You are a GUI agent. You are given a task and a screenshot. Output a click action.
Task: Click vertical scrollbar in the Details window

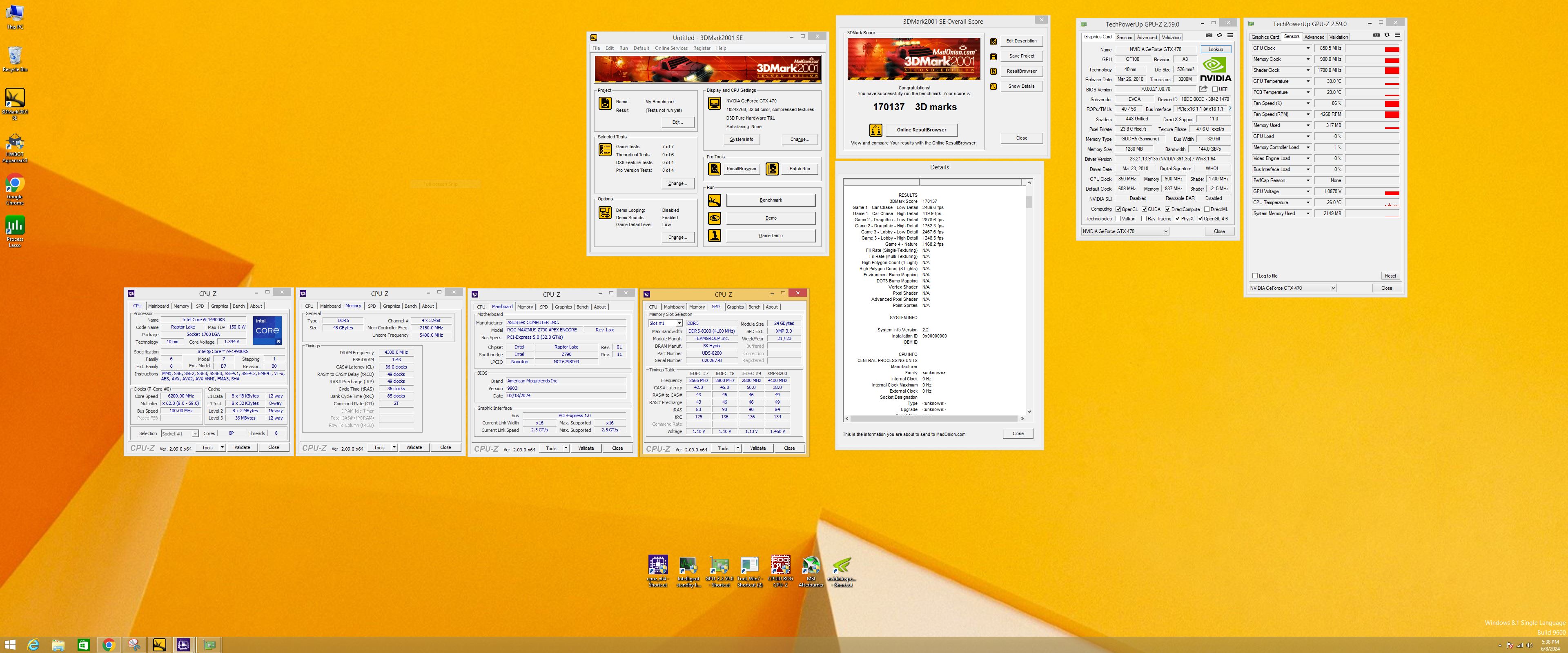pyautogui.click(x=1029, y=298)
